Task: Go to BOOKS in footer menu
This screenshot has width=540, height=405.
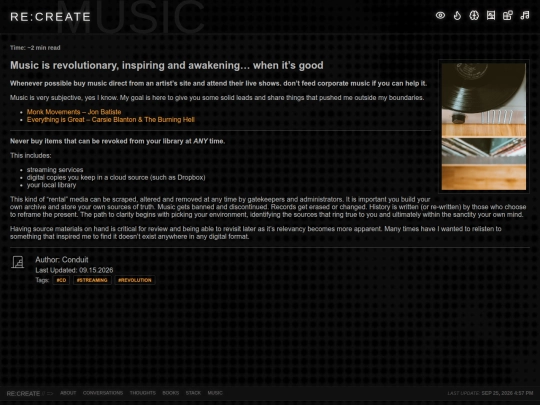Action: point(170,393)
